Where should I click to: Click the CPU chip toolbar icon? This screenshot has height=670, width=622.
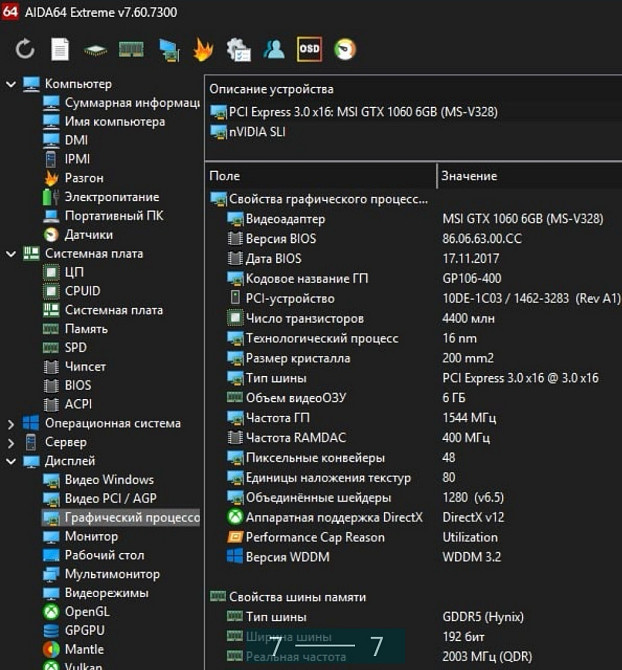click(96, 50)
